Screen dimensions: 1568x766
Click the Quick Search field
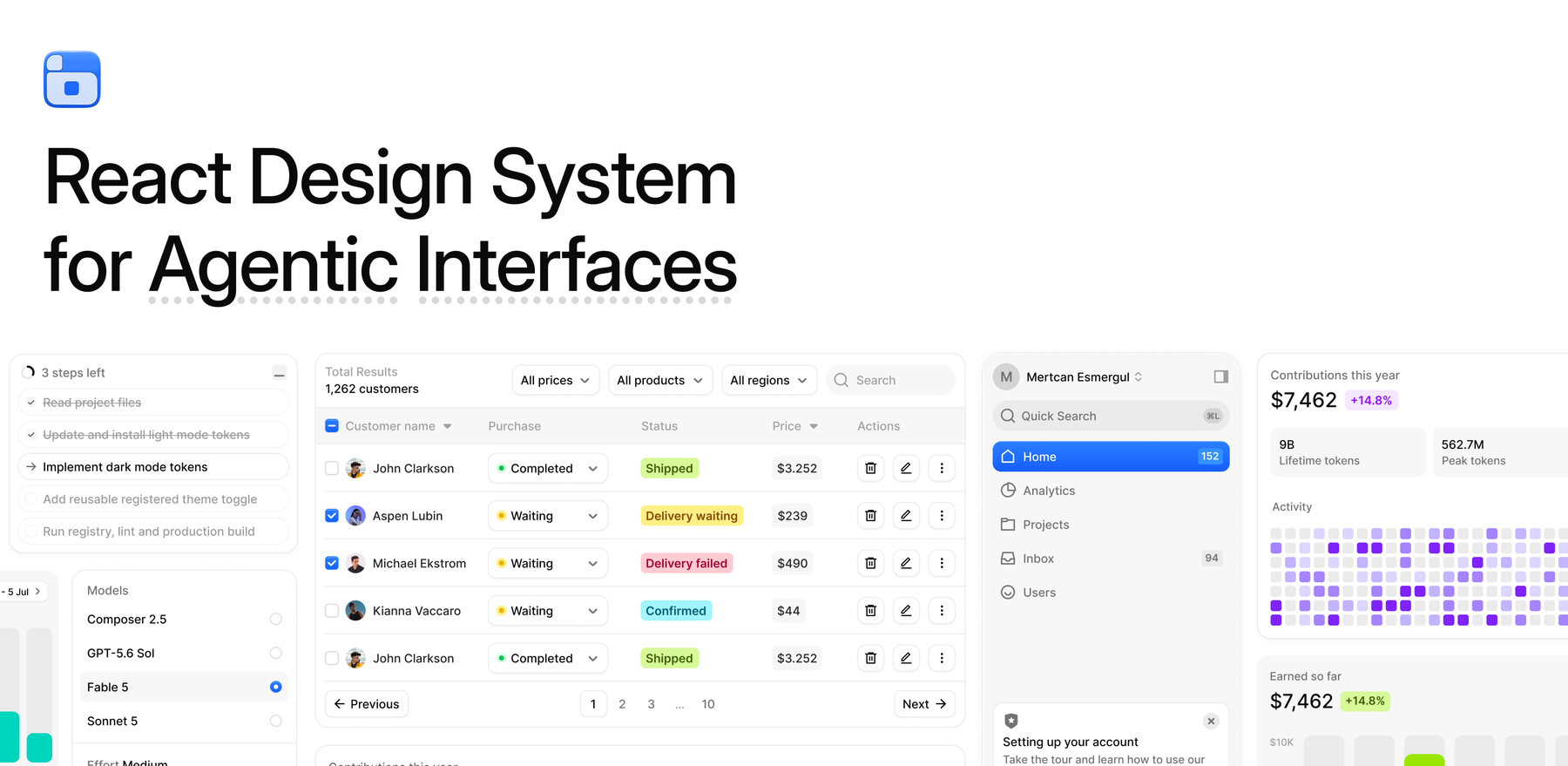coord(1111,416)
